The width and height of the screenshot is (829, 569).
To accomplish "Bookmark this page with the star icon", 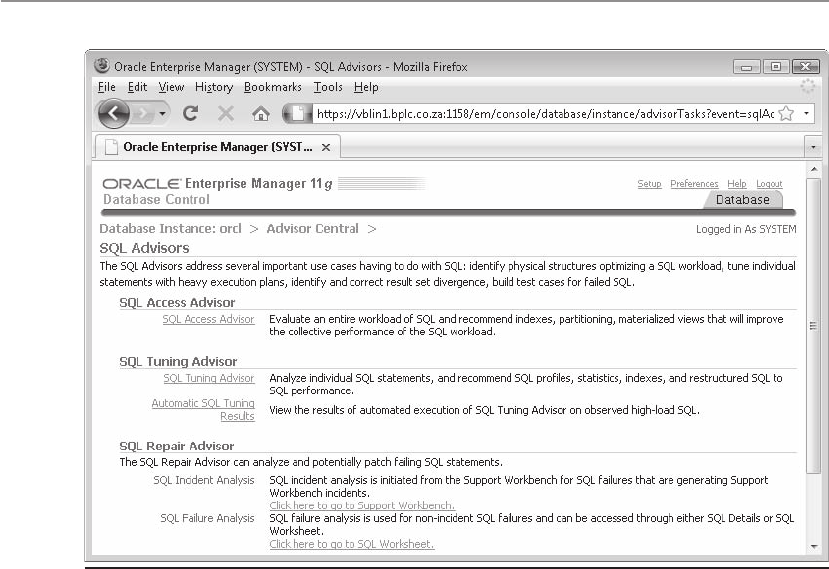I will [x=786, y=113].
